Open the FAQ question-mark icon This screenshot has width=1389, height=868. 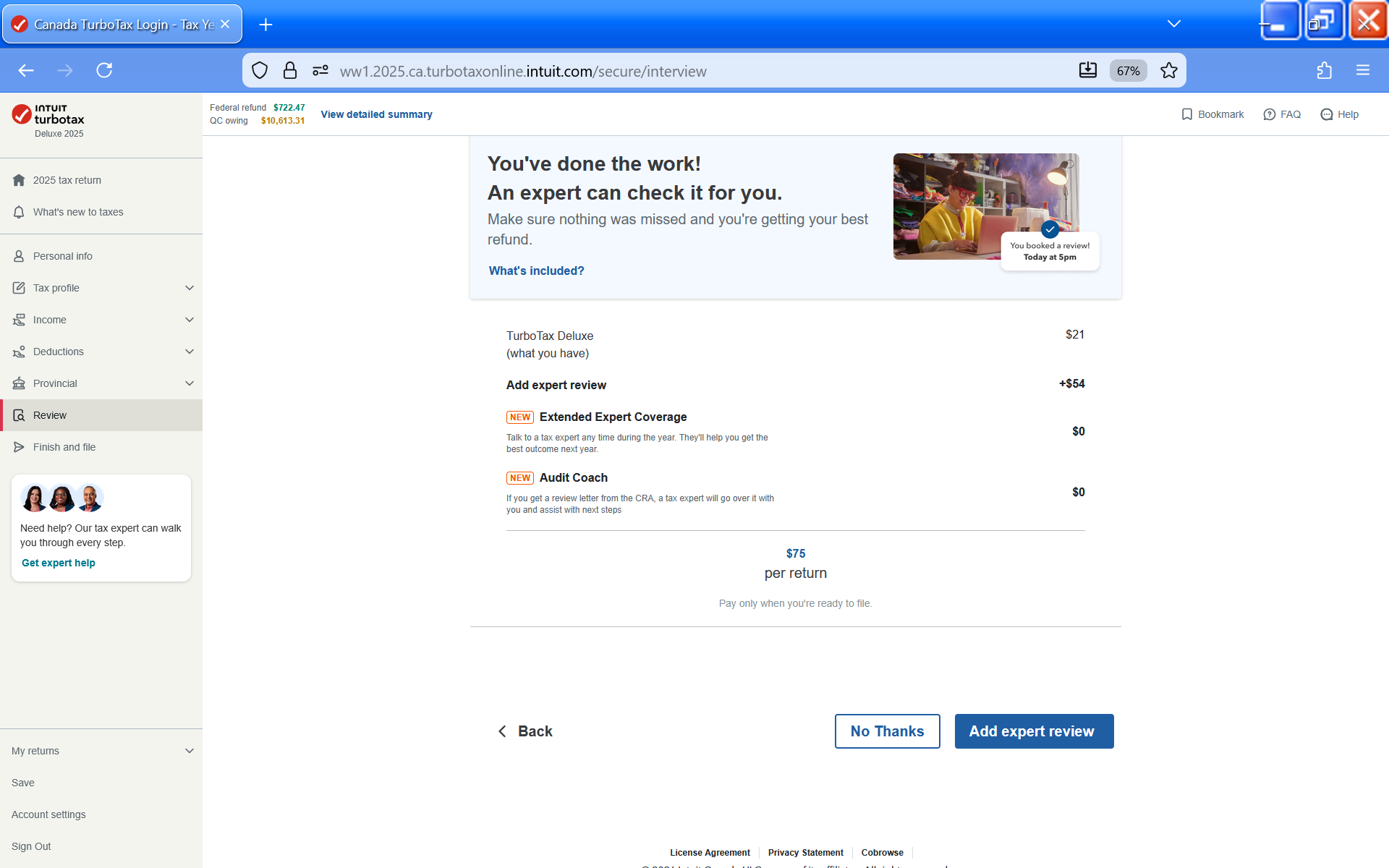[x=1269, y=114]
